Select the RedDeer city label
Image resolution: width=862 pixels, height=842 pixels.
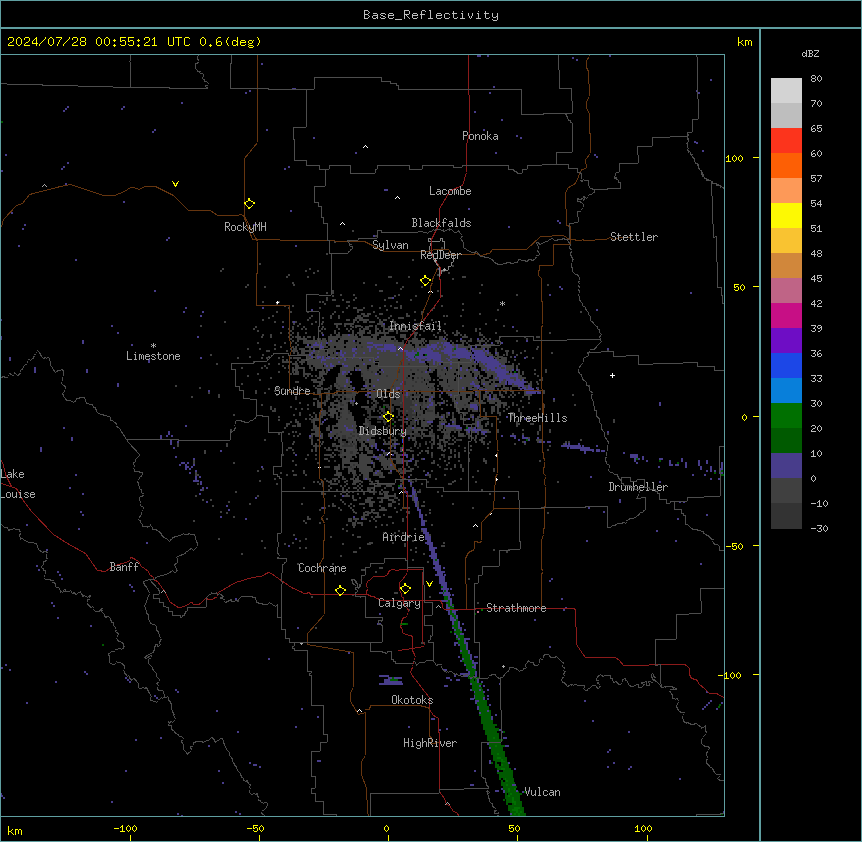440,255
